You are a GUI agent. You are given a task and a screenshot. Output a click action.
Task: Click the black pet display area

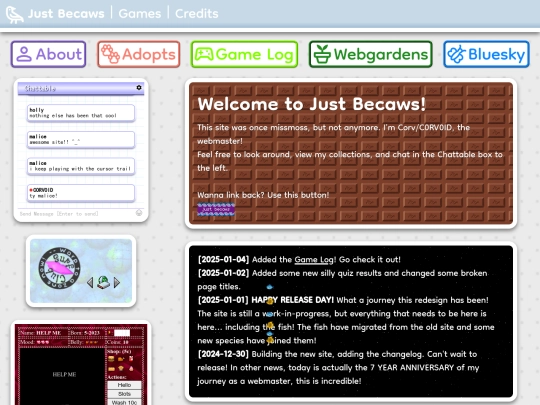pyautogui.click(x=62, y=377)
